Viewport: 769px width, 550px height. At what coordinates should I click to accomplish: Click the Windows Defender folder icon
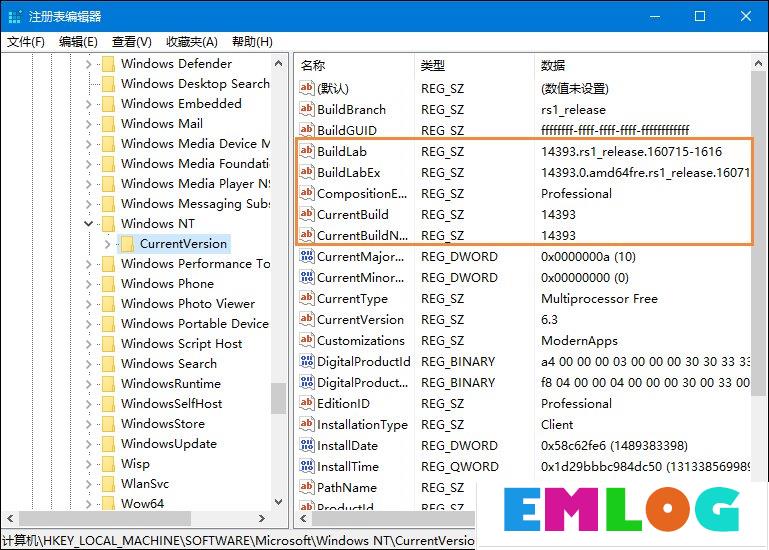coord(108,64)
